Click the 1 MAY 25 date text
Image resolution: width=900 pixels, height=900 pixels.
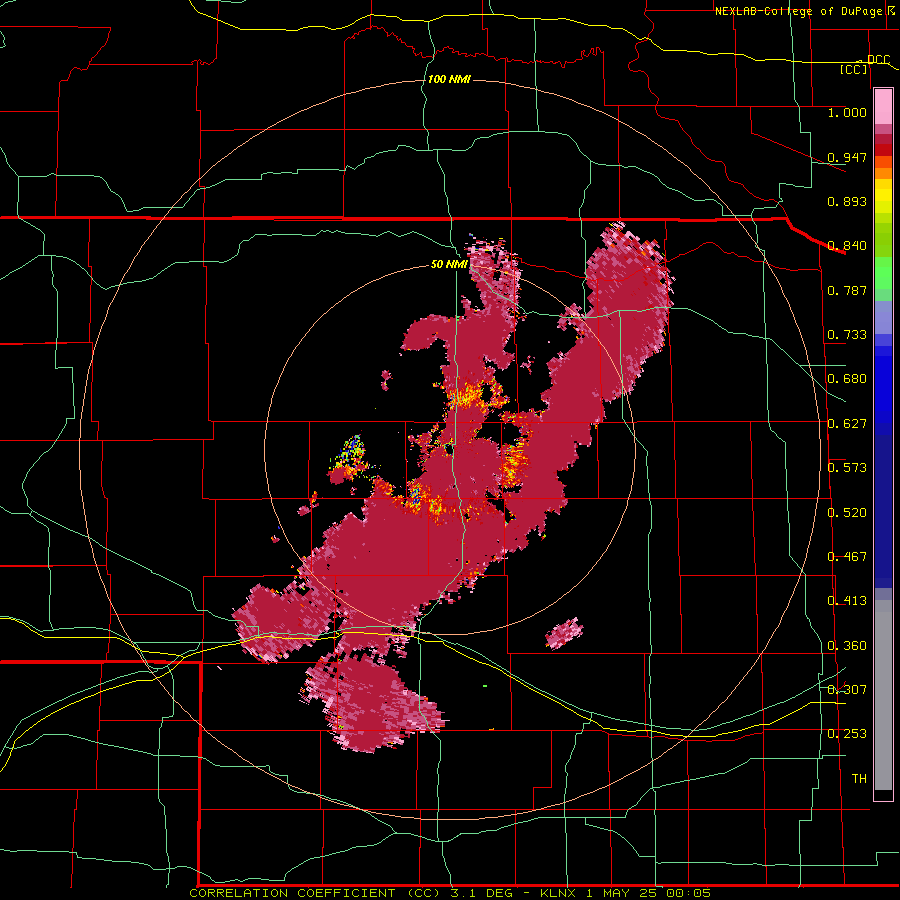622,893
